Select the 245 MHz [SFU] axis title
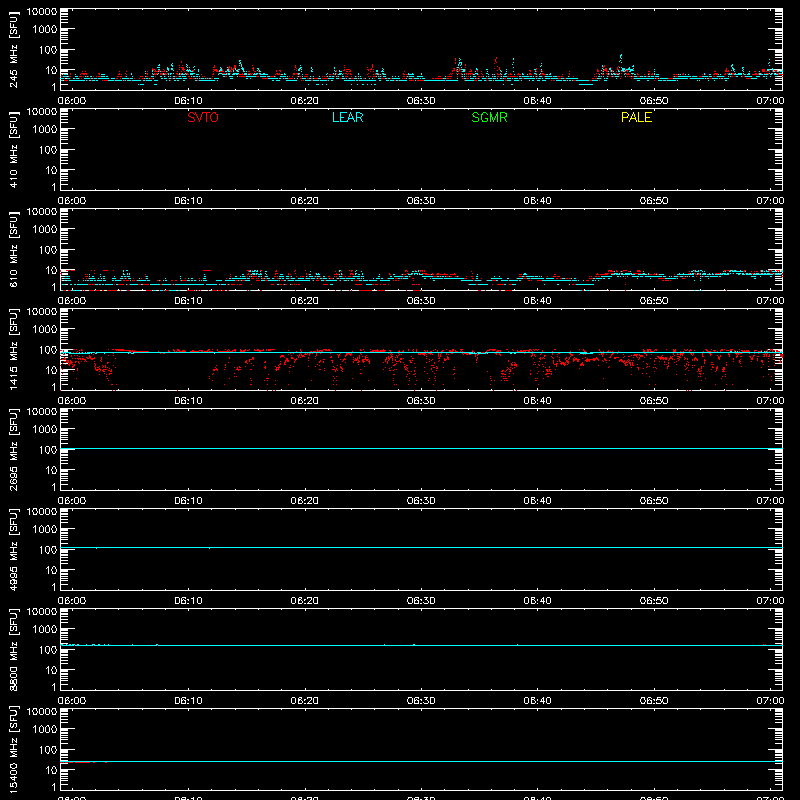Image resolution: width=800 pixels, height=800 pixels. [14, 49]
